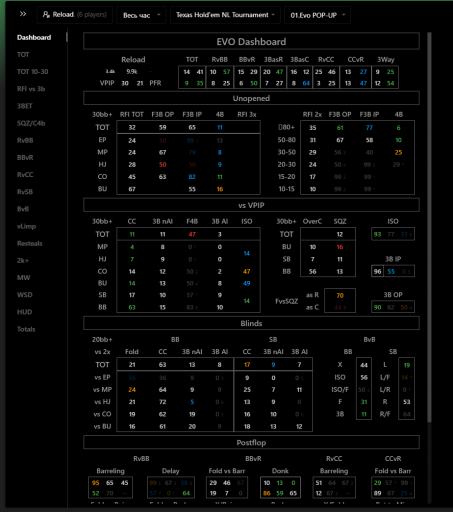Click the 3Way column header

[x=386, y=60]
